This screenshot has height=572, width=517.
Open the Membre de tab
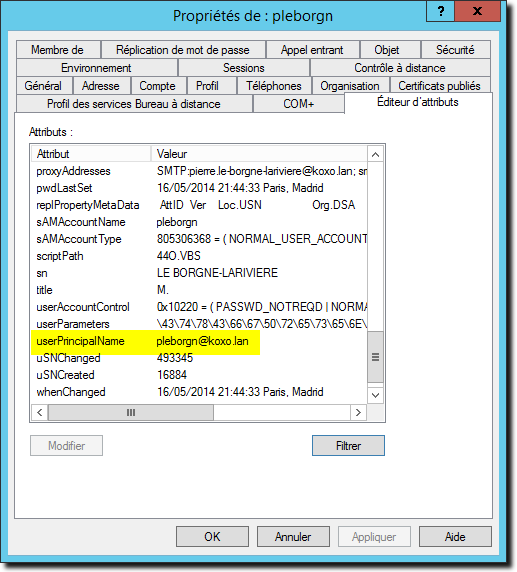point(58,50)
